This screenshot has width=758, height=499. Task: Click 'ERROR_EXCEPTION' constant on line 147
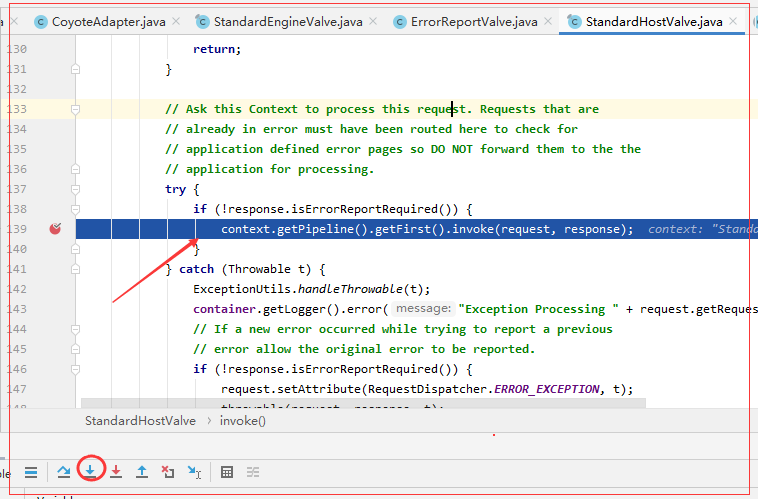[547, 389]
